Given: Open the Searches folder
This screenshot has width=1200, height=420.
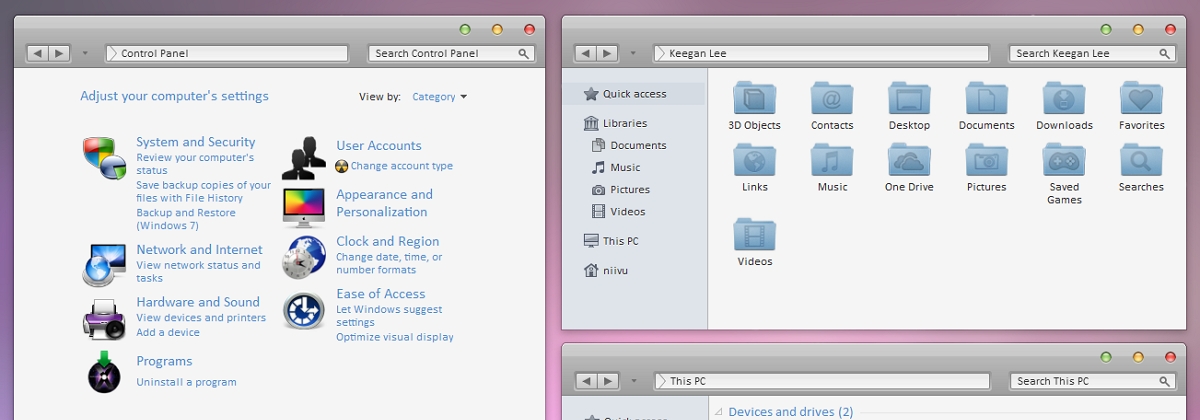Looking at the screenshot, I should pyautogui.click(x=1141, y=160).
